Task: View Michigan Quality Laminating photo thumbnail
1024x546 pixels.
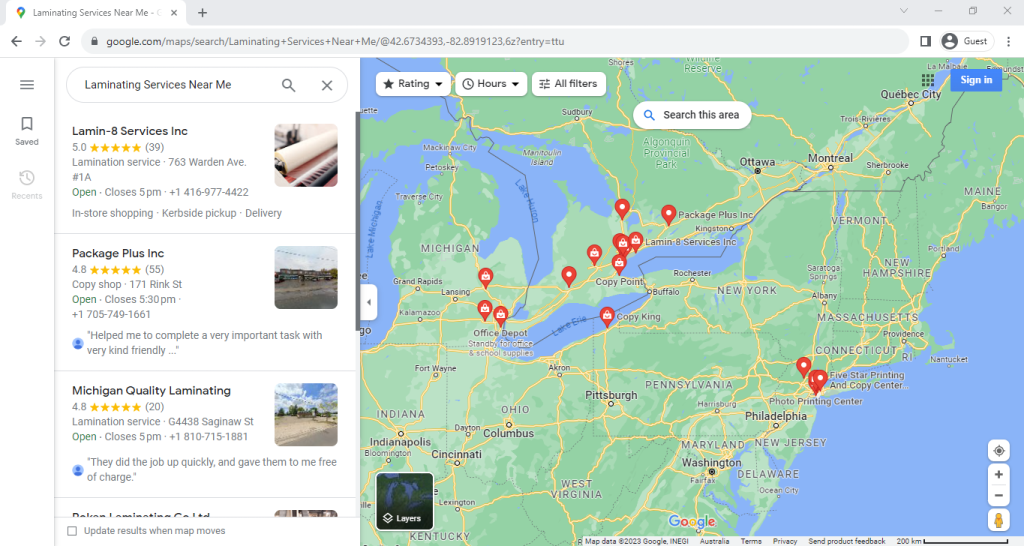Action: coord(306,415)
